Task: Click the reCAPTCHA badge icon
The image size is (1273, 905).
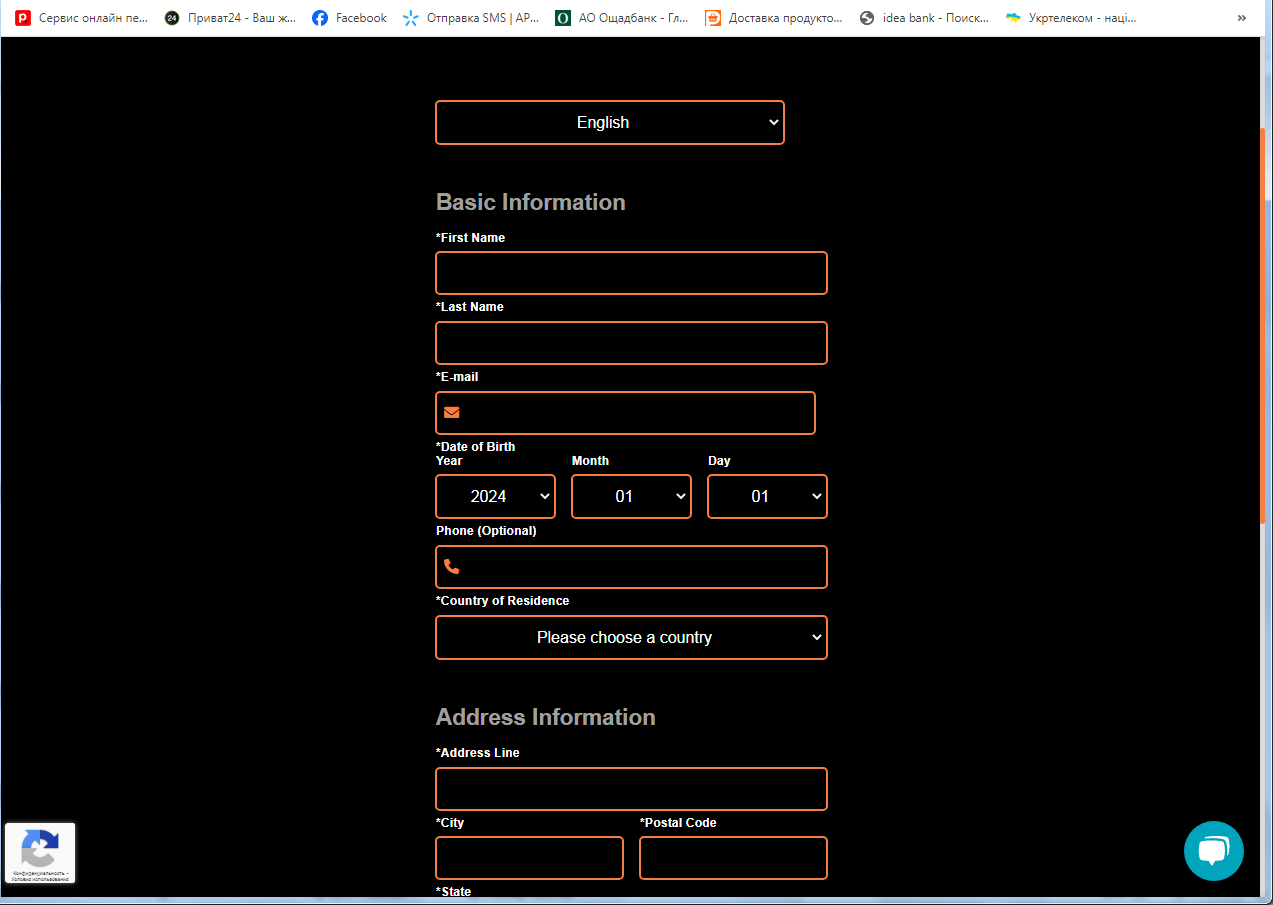Action: coord(40,853)
